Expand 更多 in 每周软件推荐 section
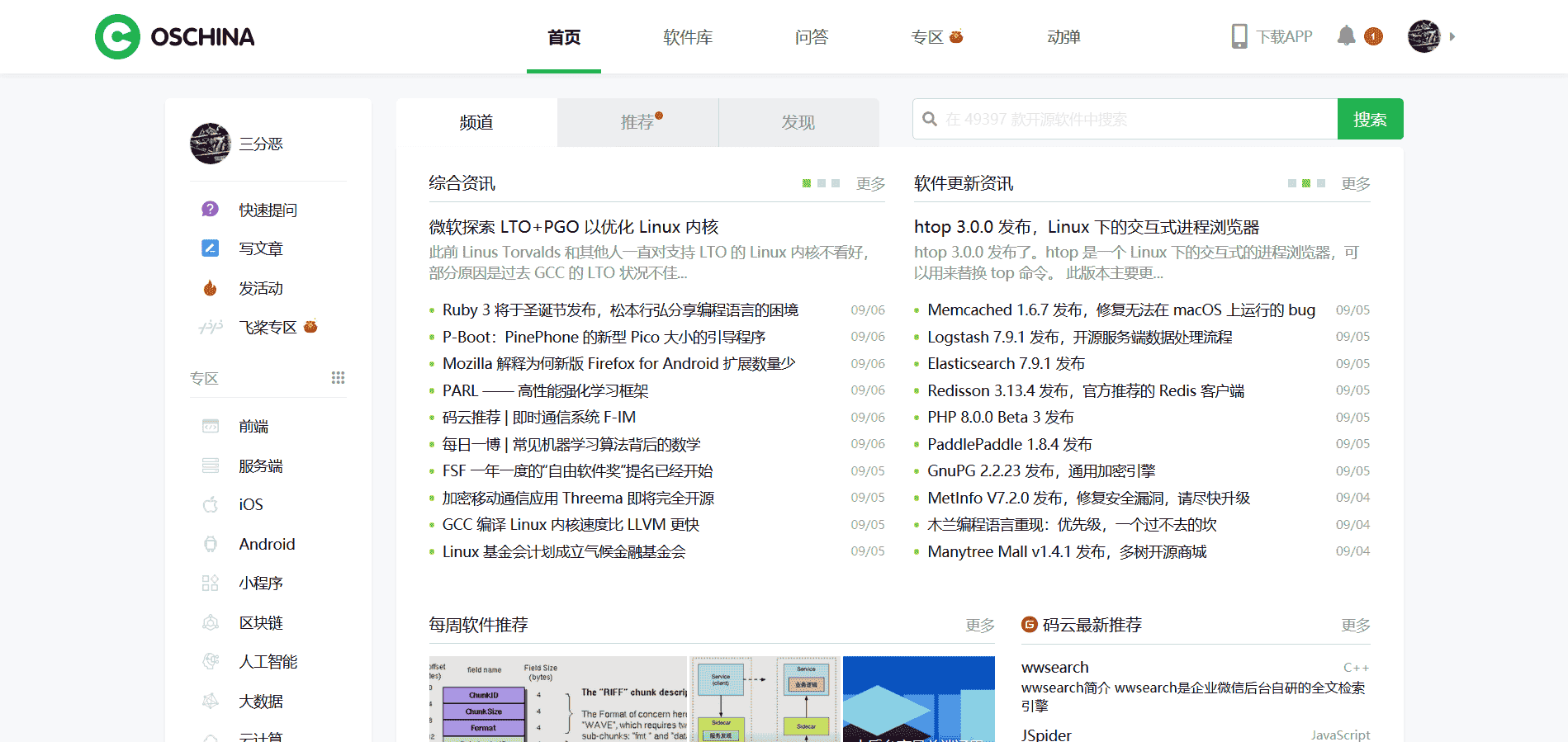 980,626
